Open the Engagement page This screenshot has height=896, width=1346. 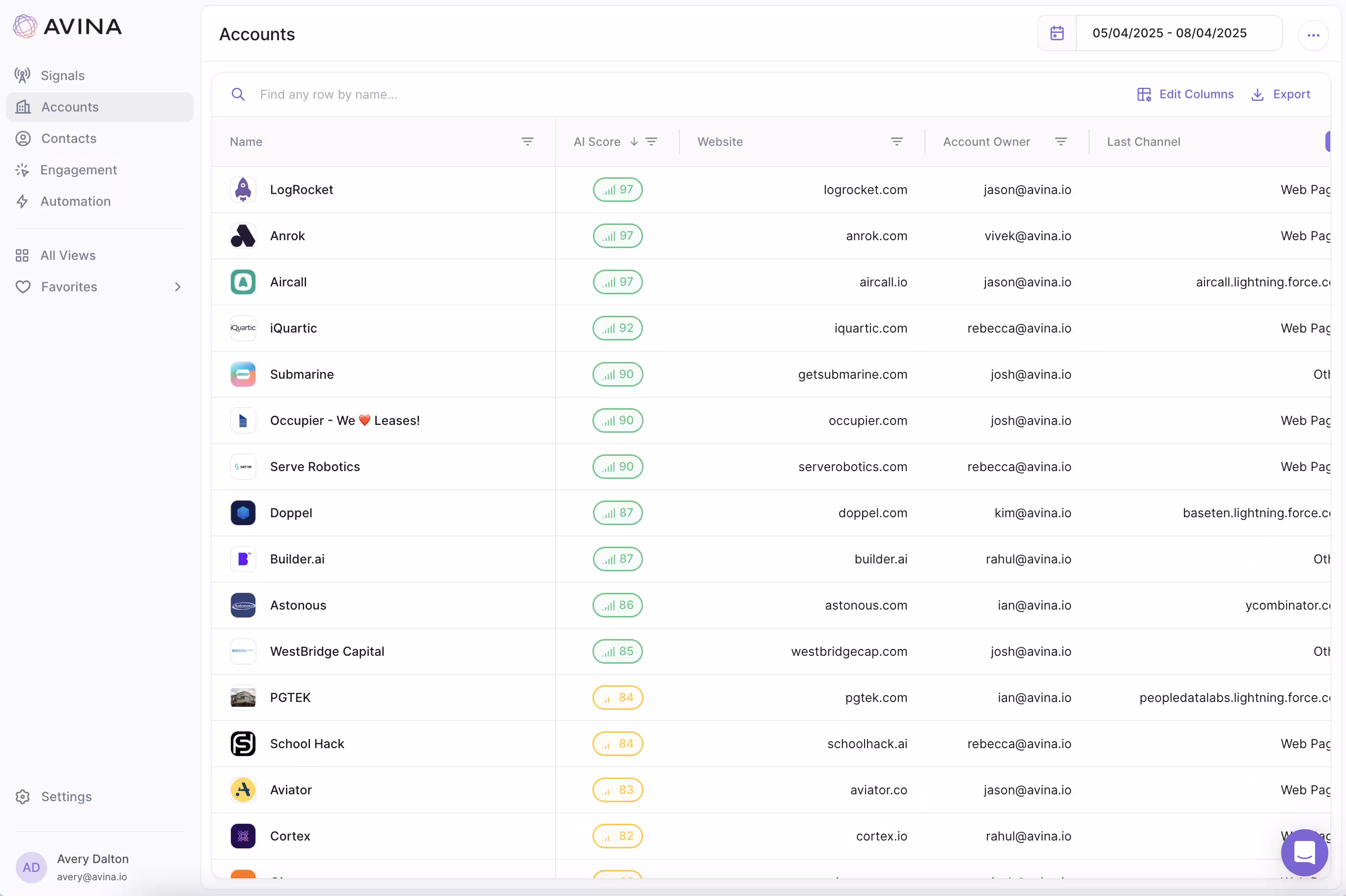coord(78,169)
